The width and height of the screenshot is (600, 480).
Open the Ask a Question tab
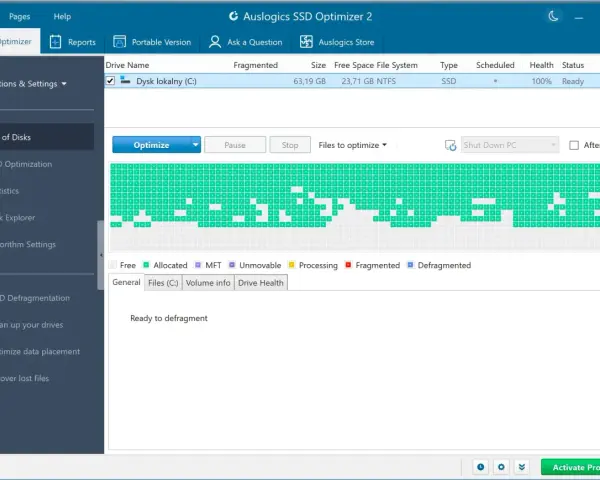[246, 42]
